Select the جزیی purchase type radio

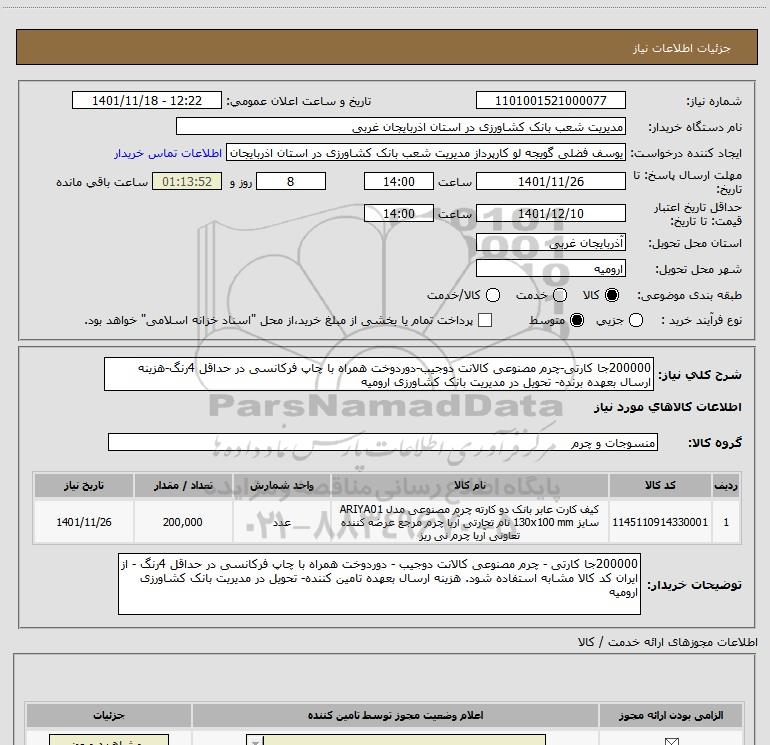click(x=636, y=320)
